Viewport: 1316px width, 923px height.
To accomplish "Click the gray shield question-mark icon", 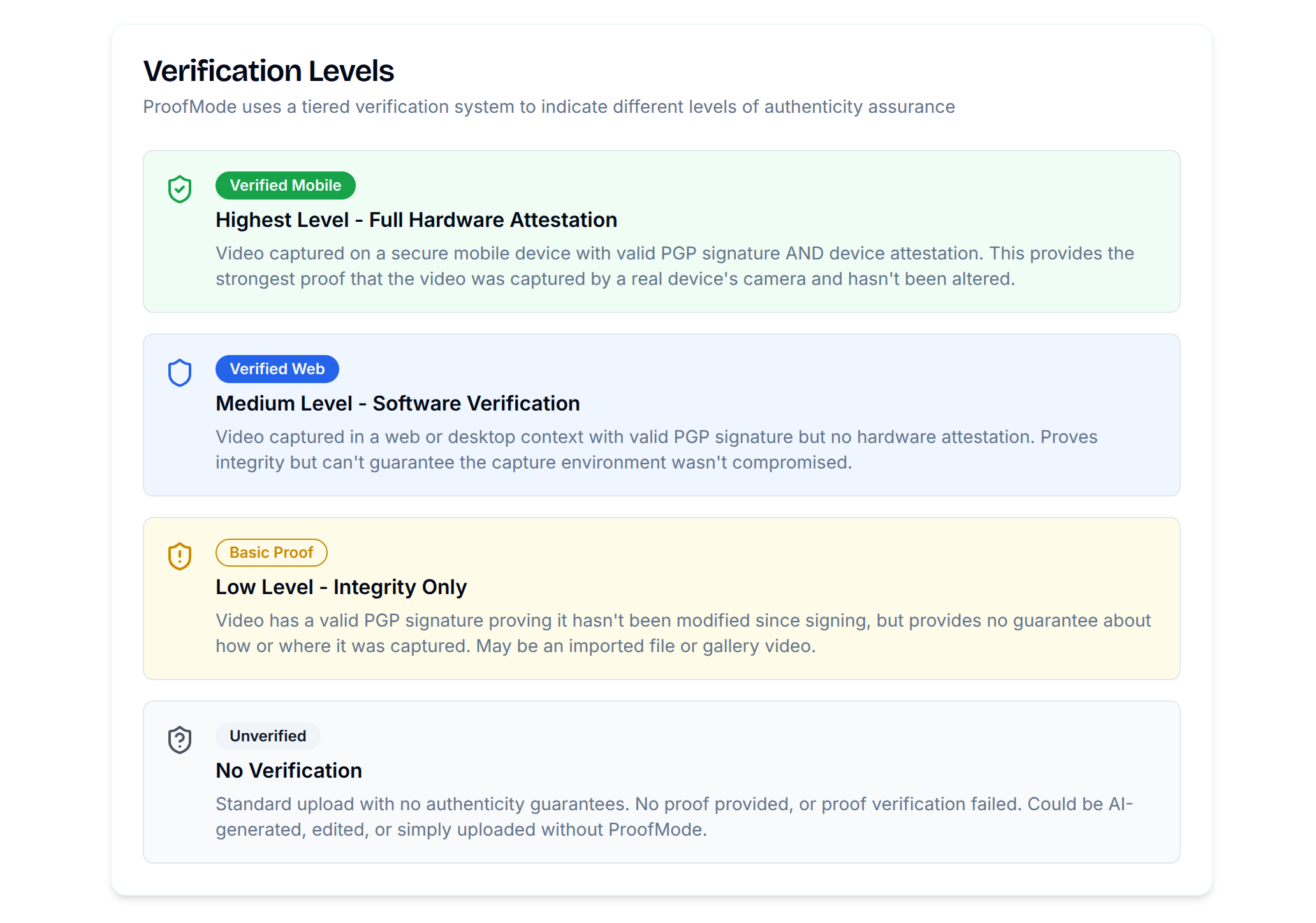I will point(180,740).
